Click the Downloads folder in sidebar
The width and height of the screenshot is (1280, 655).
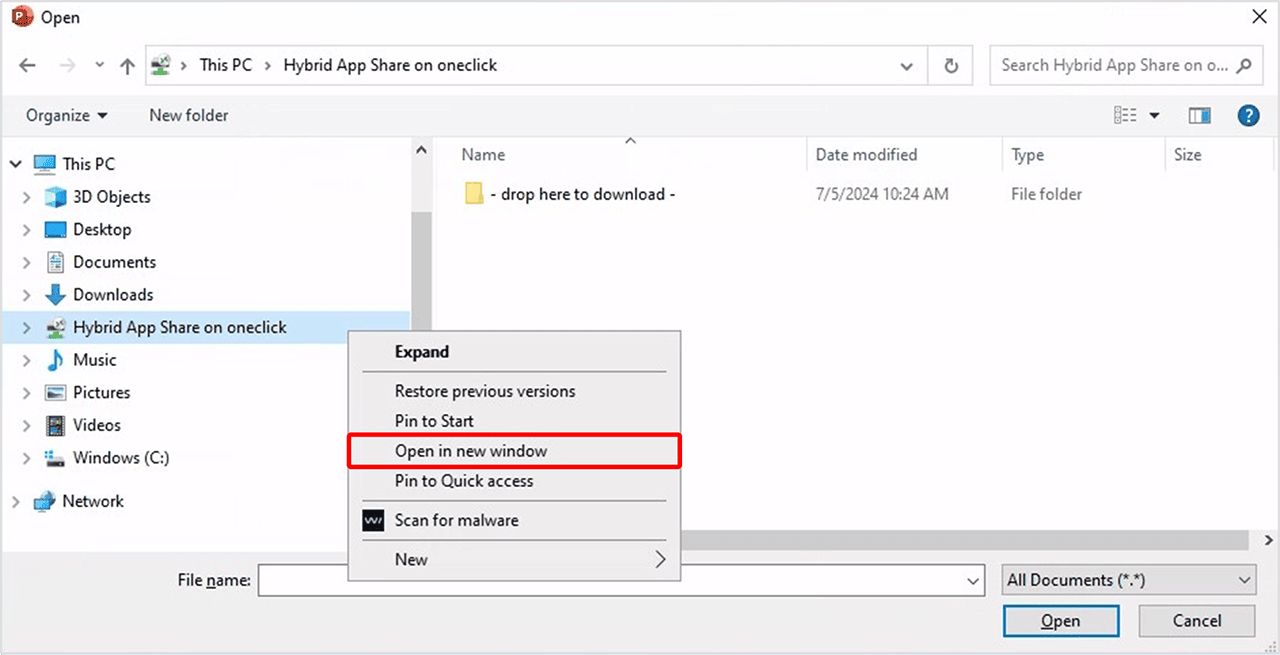[x=112, y=295]
